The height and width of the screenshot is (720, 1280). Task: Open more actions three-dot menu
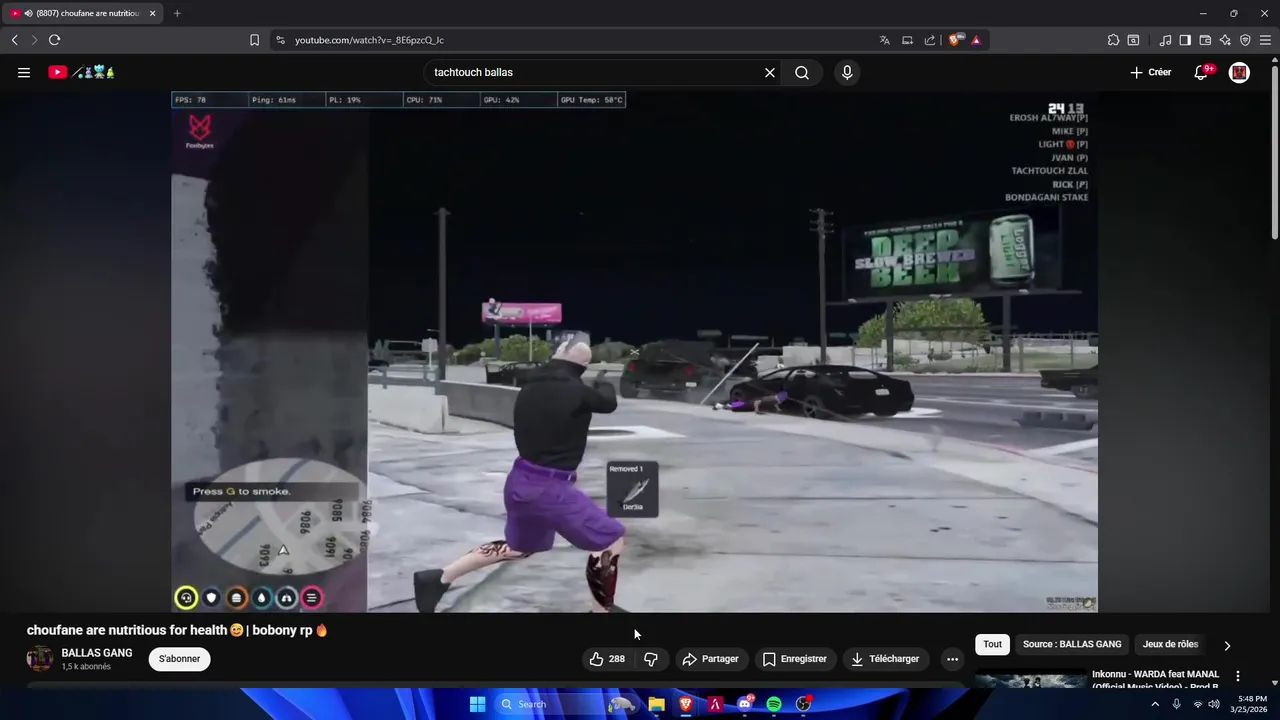pyautogui.click(x=952, y=659)
